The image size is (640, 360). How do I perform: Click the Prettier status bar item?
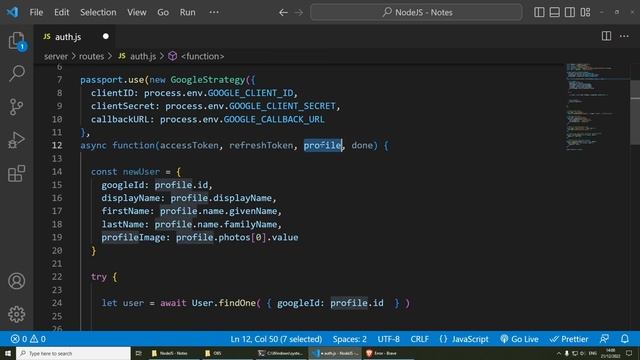569,339
